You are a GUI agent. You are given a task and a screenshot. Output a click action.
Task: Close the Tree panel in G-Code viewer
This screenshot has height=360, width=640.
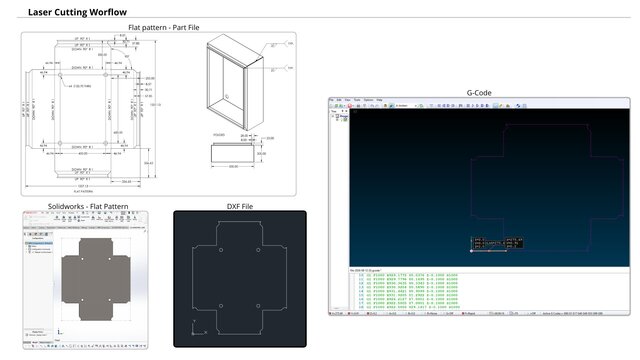(x=346, y=111)
